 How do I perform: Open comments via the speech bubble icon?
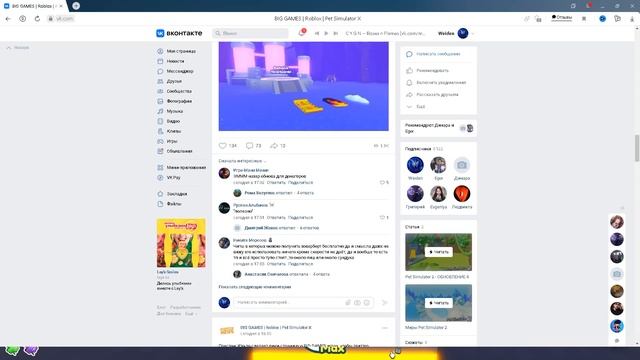249,145
